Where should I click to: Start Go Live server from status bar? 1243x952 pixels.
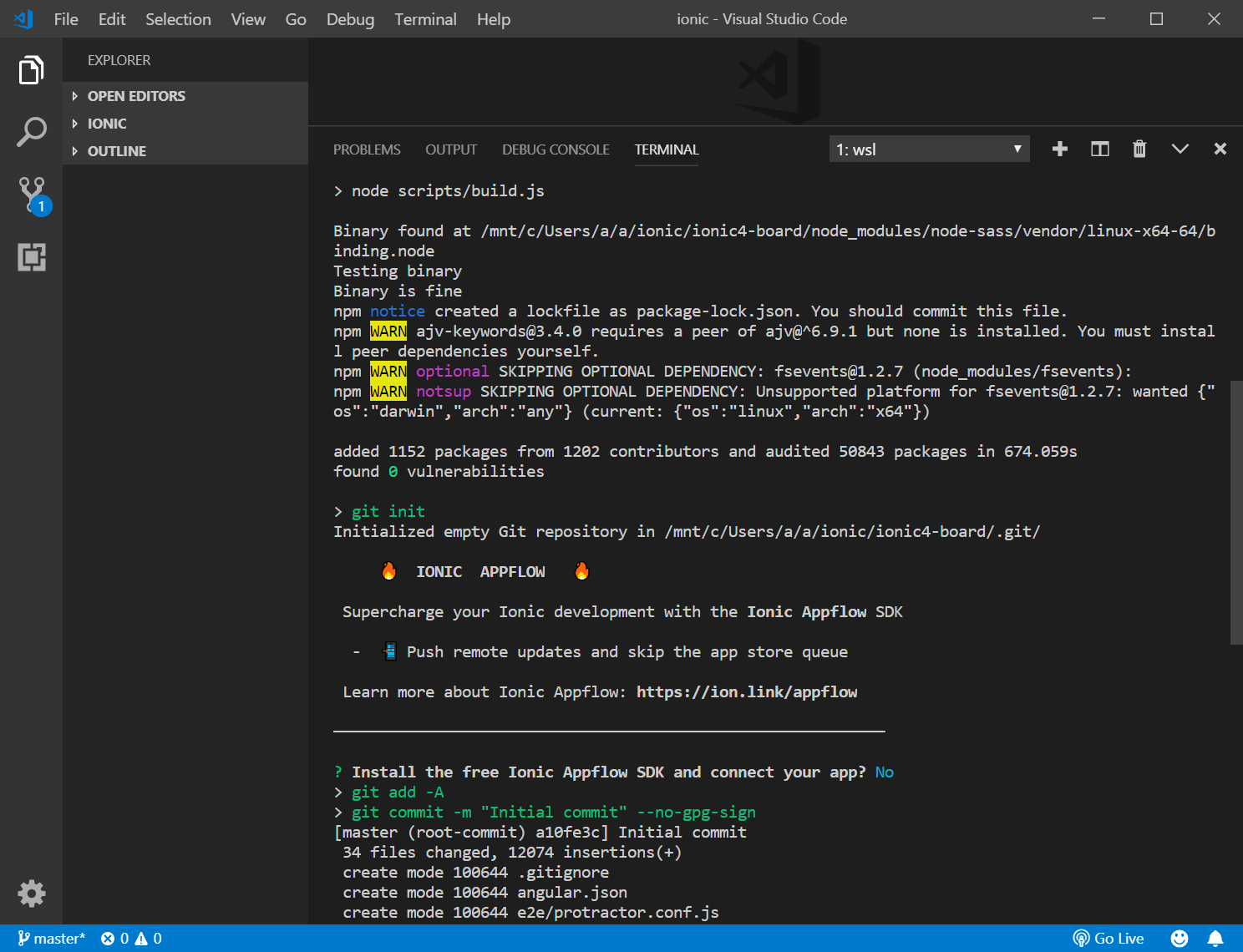1109,939
